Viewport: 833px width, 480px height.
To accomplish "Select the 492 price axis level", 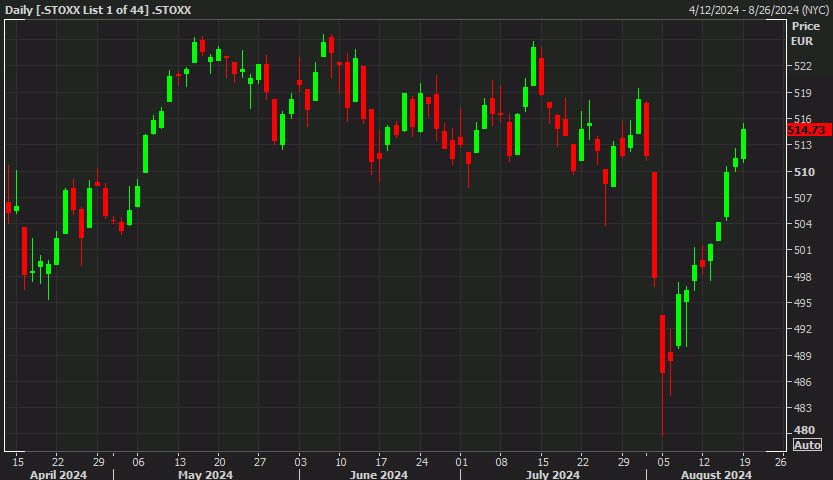I will 802,329.
